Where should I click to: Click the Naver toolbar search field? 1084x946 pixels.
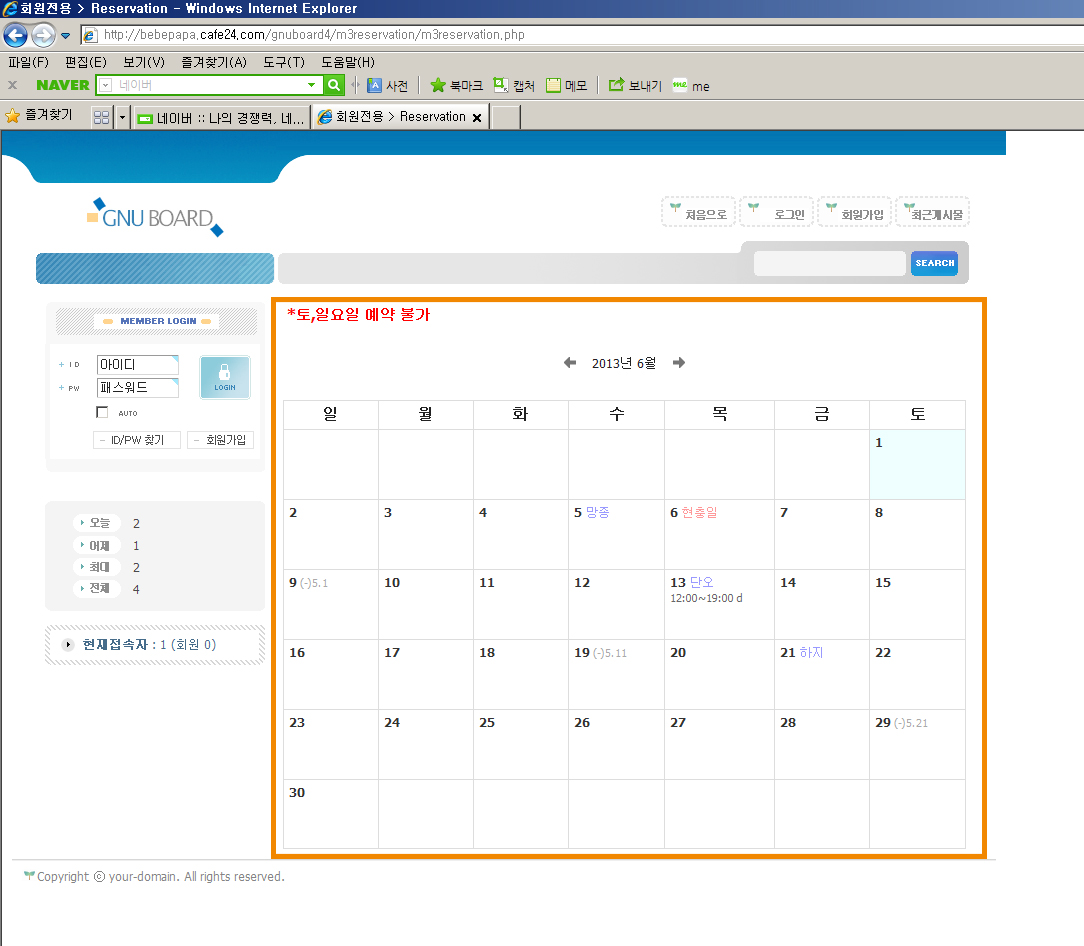pyautogui.click(x=209, y=85)
